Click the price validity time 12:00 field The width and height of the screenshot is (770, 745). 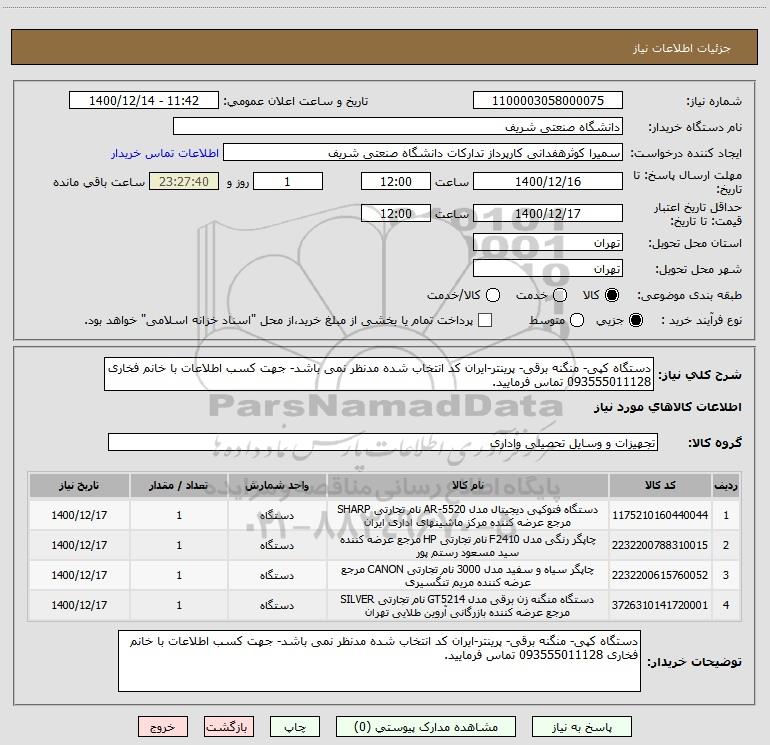click(x=396, y=213)
